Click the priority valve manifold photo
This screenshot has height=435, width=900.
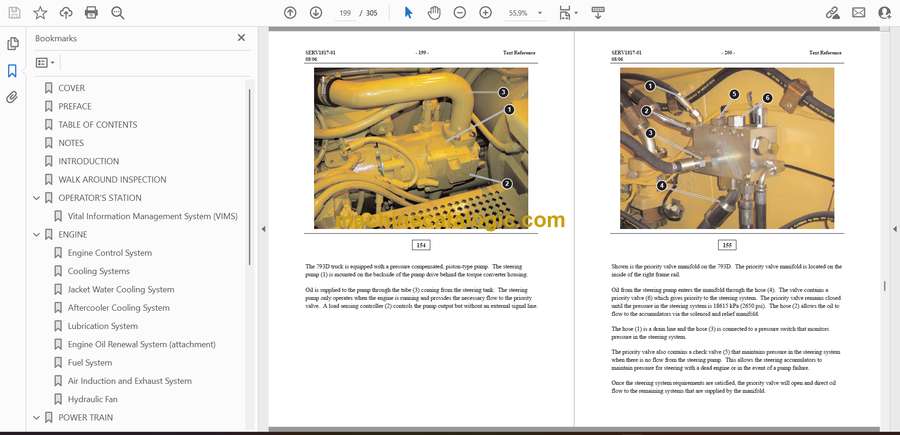pyautogui.click(x=727, y=148)
